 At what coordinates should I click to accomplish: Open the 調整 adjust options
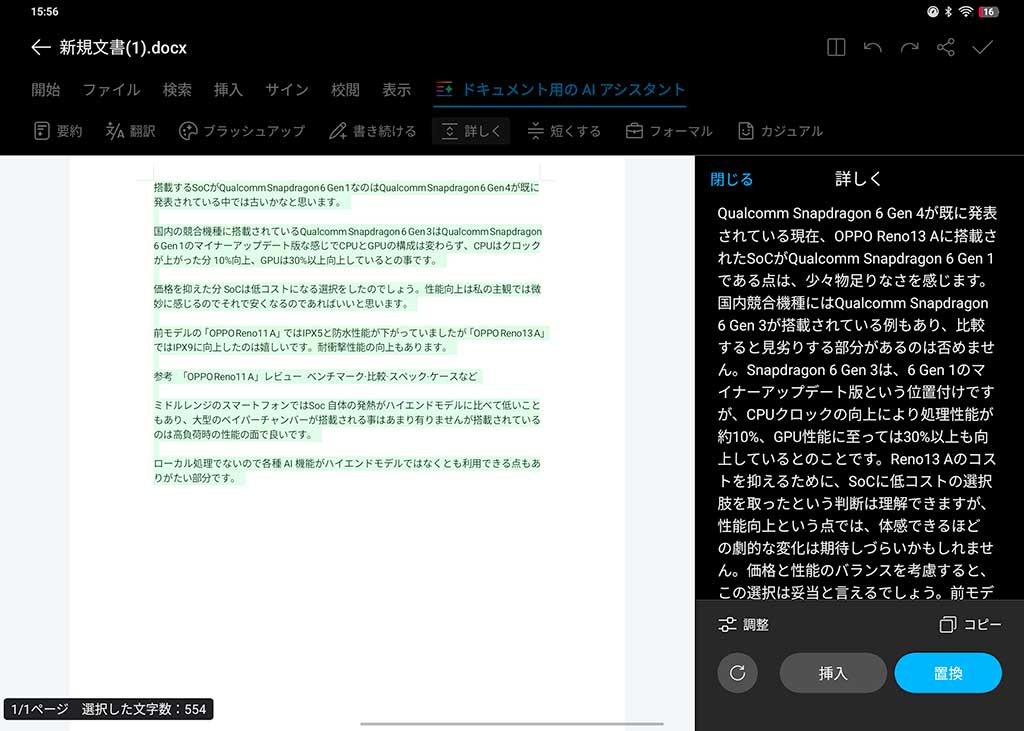(743, 625)
